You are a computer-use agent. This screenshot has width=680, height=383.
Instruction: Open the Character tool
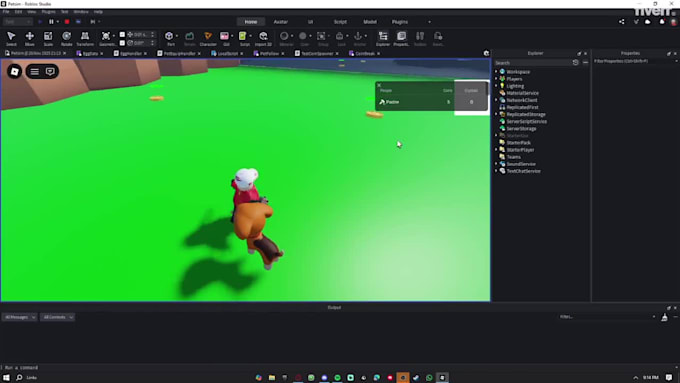point(208,38)
